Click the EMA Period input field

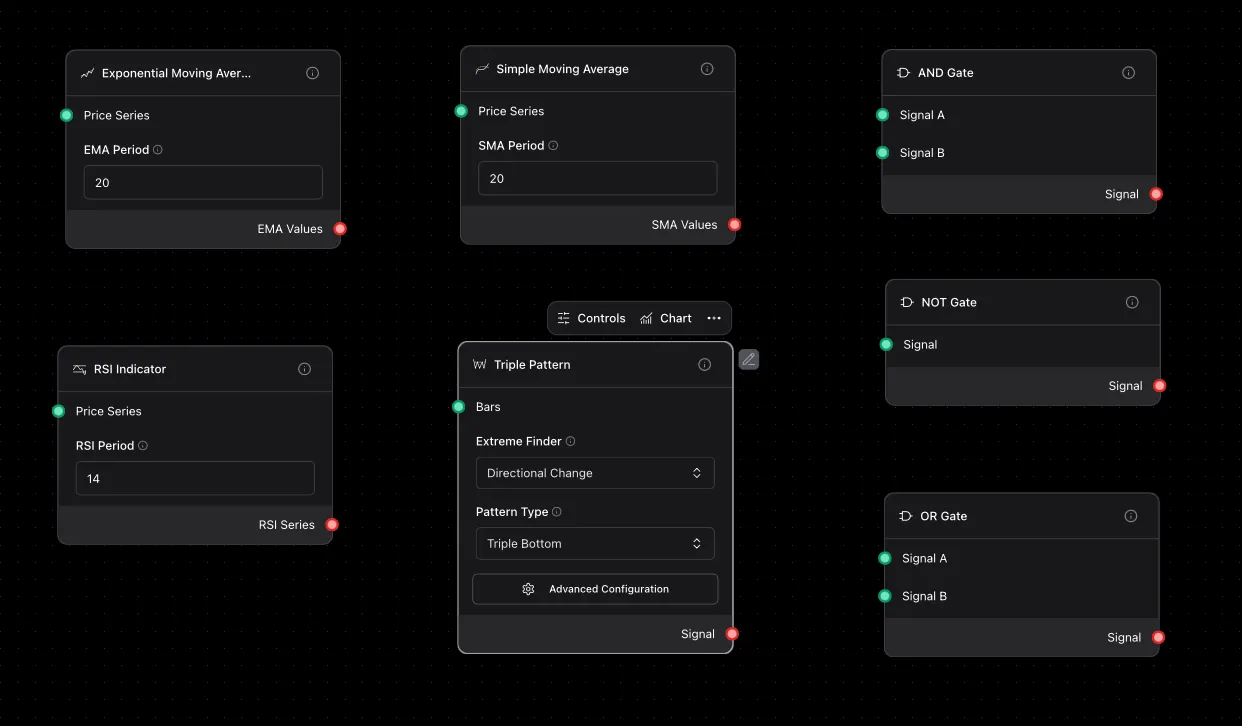pyautogui.click(x=203, y=183)
